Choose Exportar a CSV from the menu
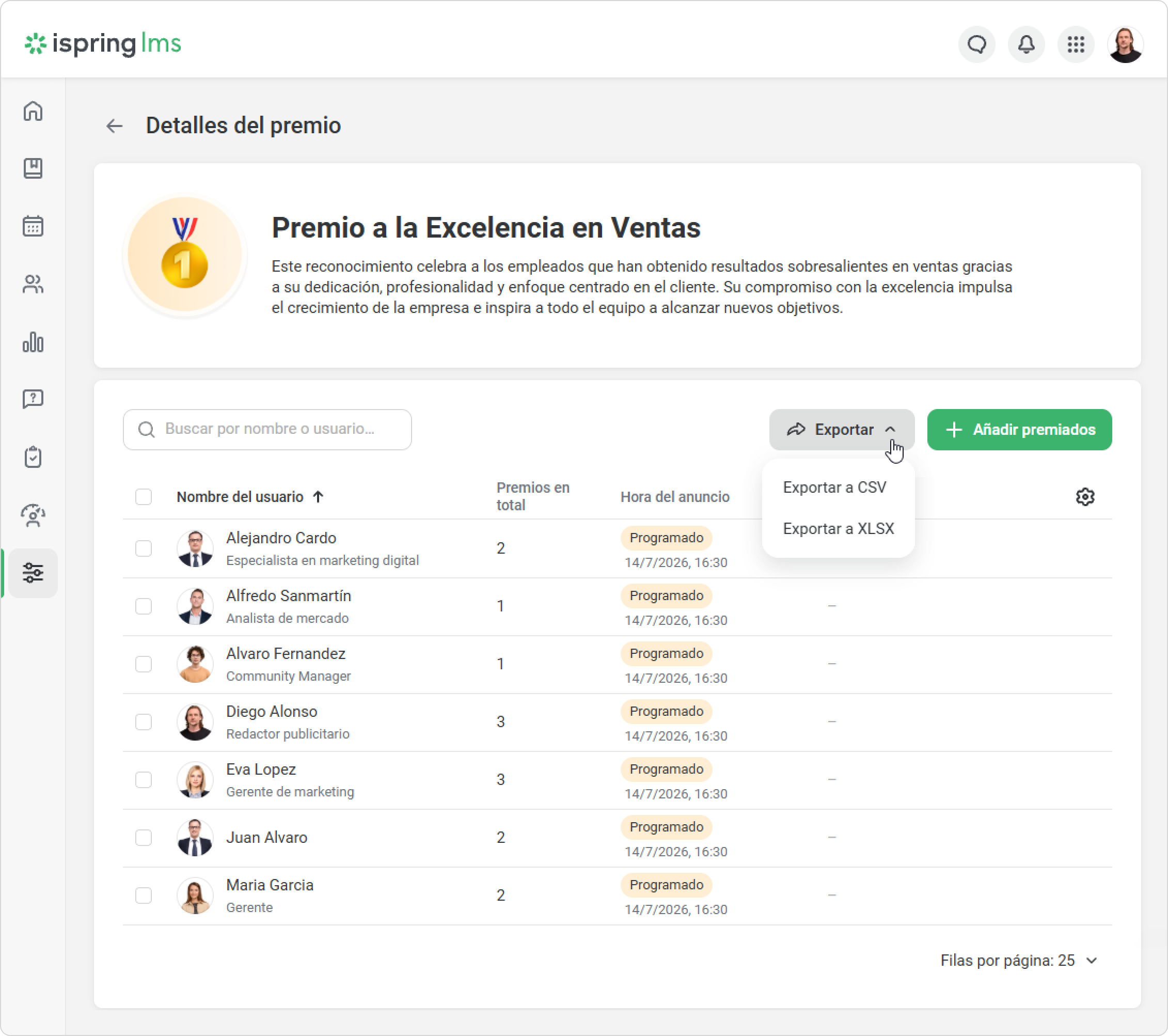 pos(834,488)
